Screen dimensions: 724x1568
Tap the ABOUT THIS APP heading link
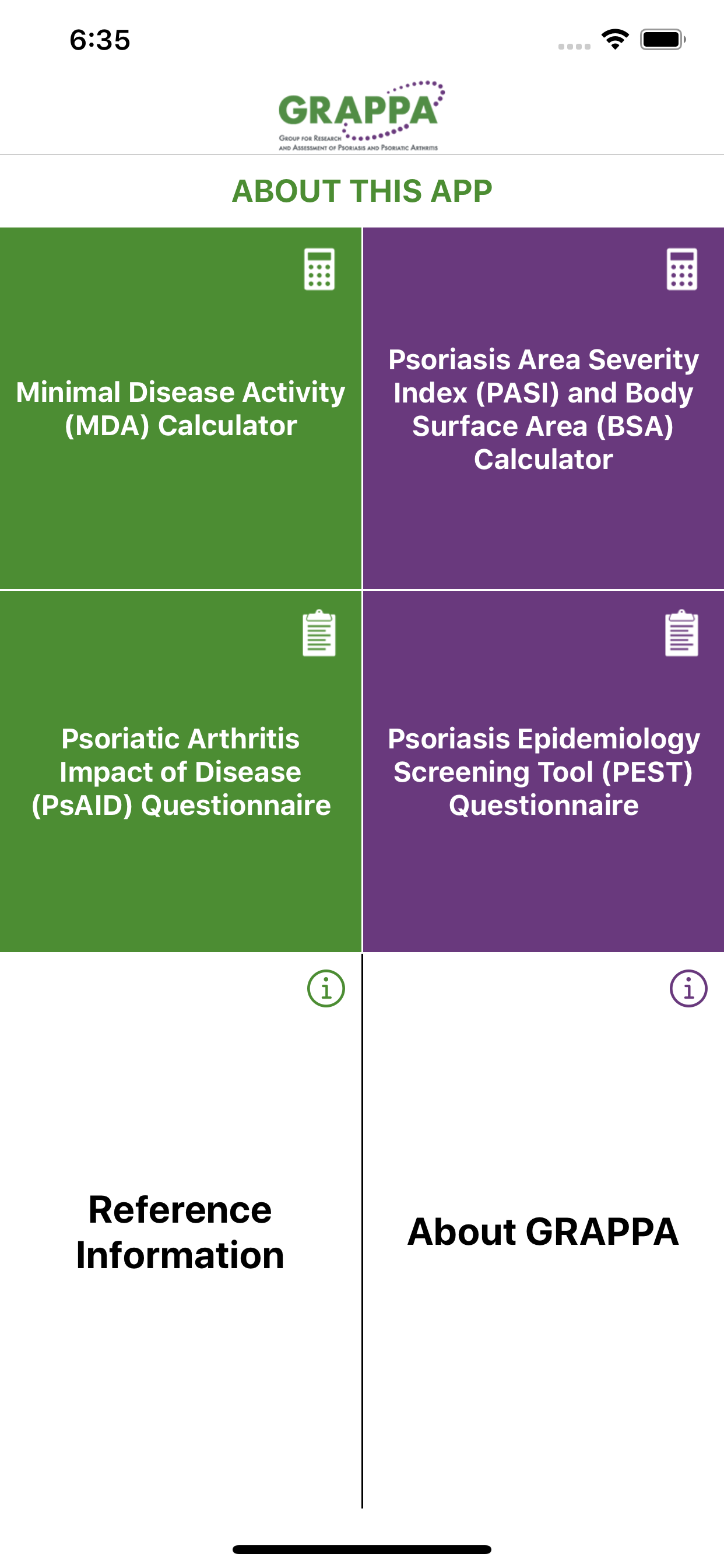tap(362, 191)
